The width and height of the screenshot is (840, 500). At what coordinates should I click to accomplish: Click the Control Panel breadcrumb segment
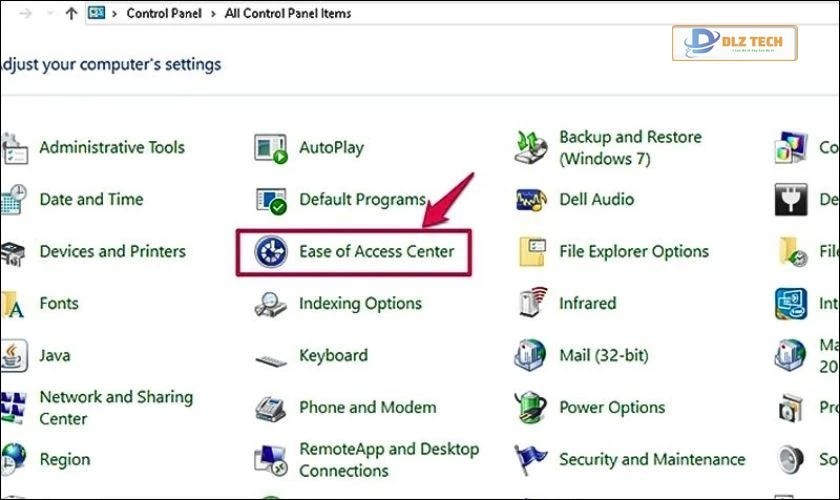click(x=164, y=14)
